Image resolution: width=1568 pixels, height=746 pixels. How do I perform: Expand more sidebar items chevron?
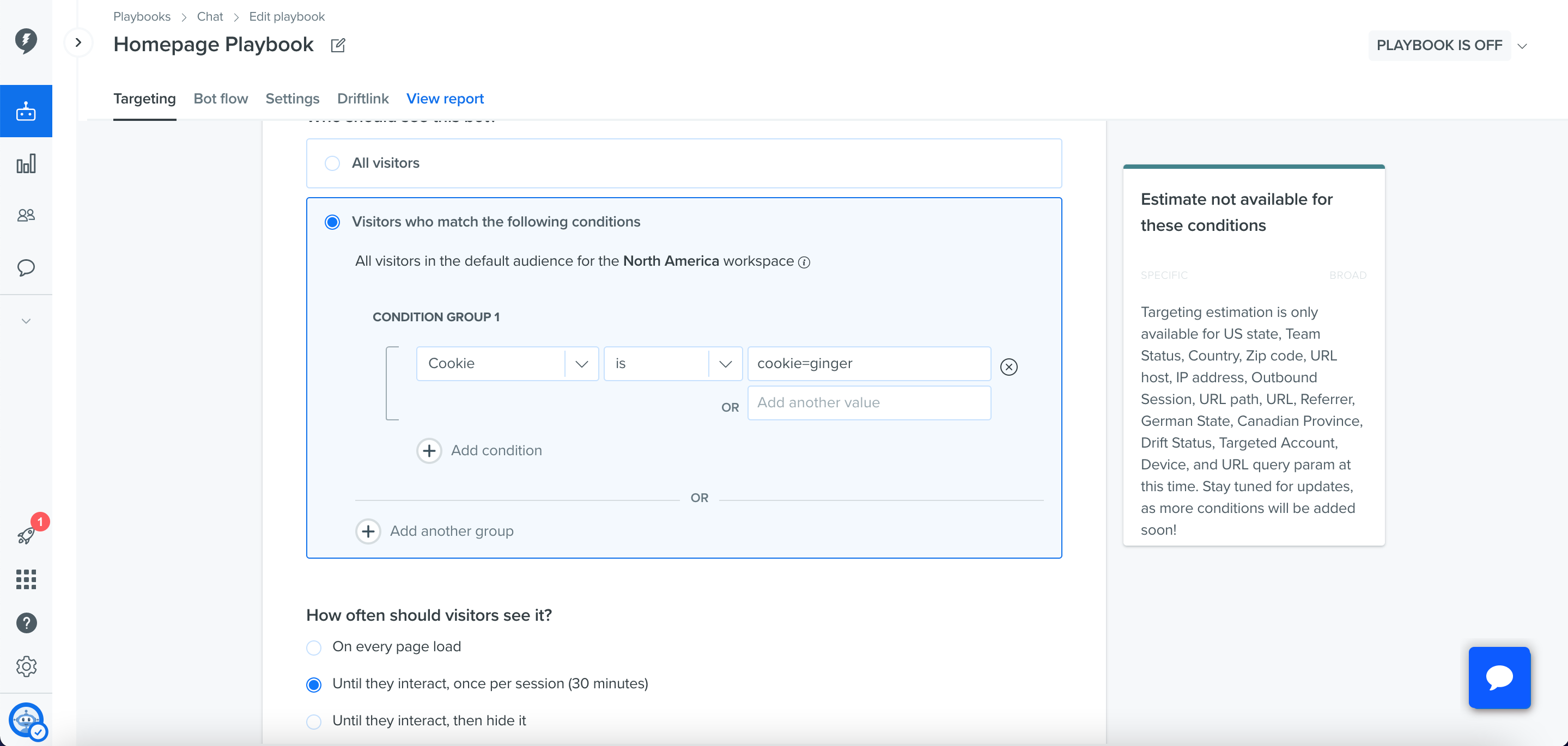point(26,321)
